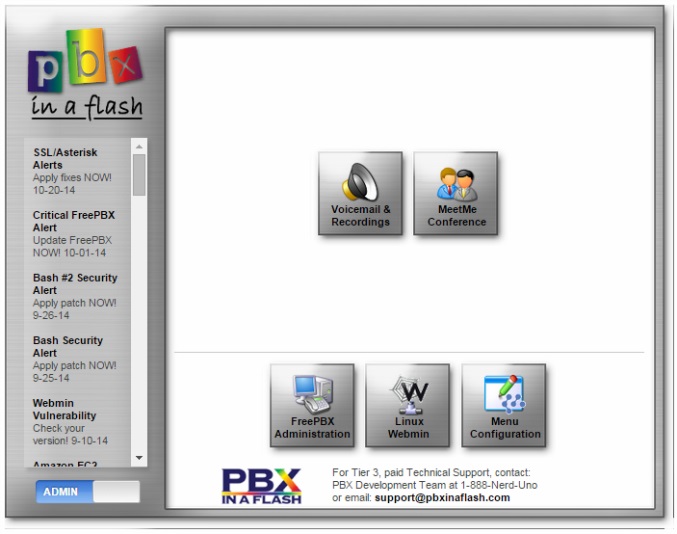Toggle the ADMIN switch
Screen dimensions: 677x534
(88, 492)
